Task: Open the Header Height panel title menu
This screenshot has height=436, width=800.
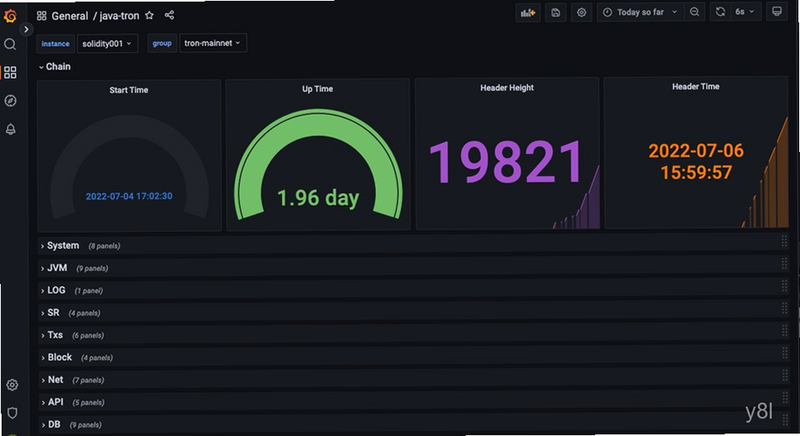Action: pos(507,88)
